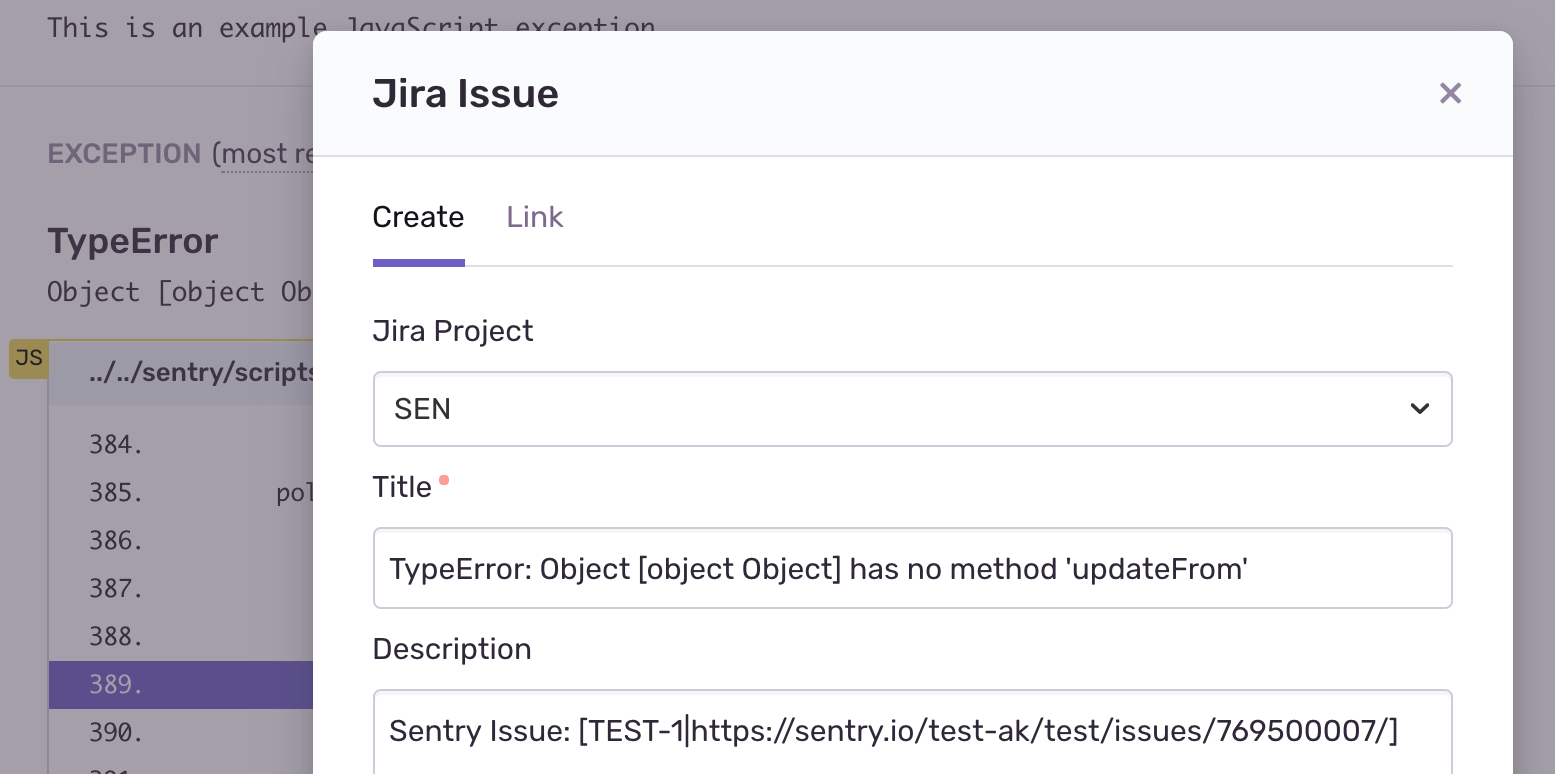The height and width of the screenshot is (774, 1555).
Task: Click line number 384 in the stack trace
Action: (114, 445)
